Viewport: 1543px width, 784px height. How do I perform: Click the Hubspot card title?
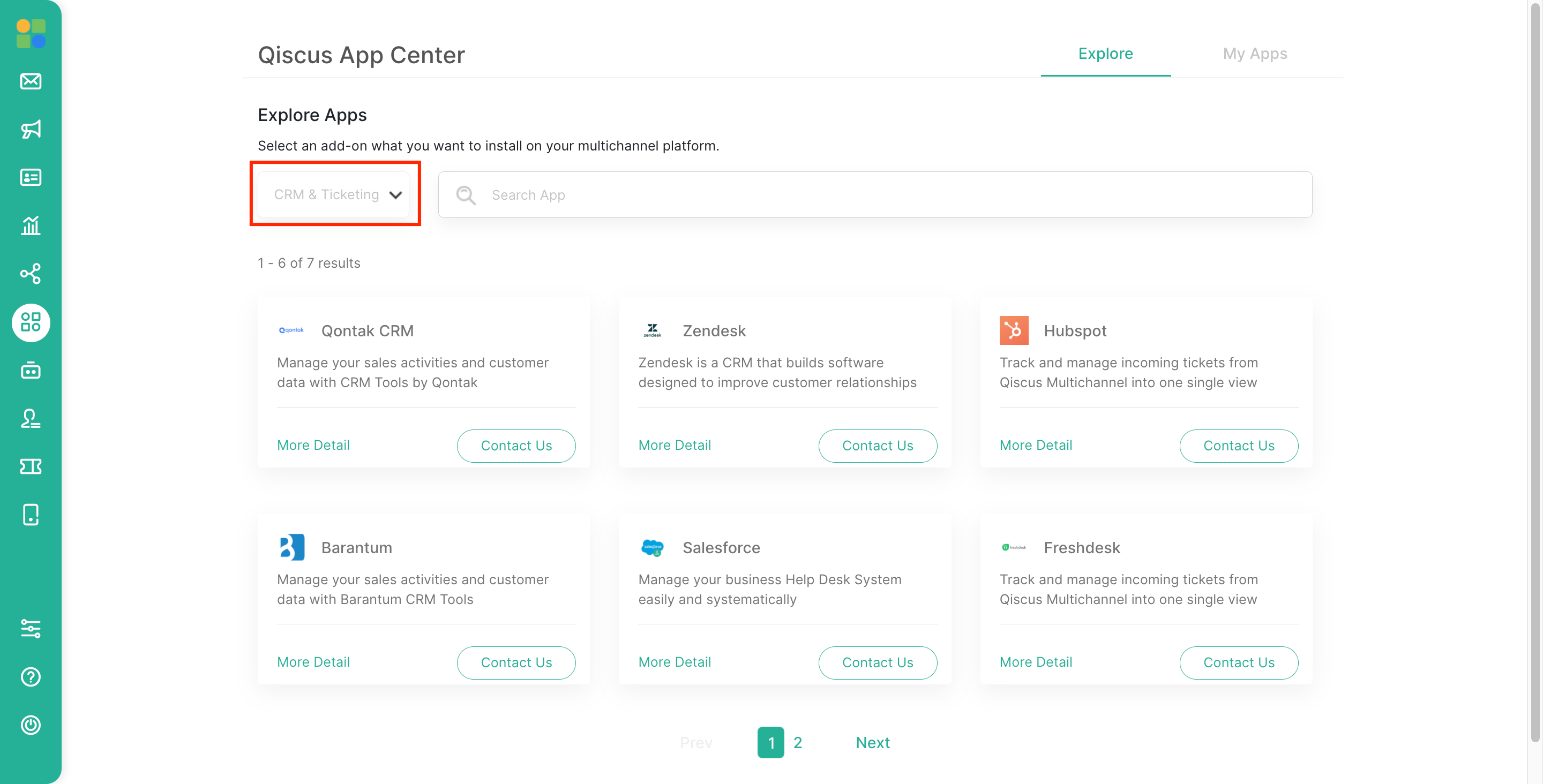point(1075,330)
